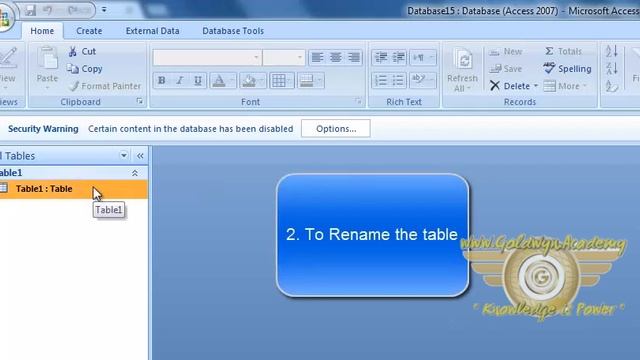Open the More records menu
This screenshot has width=640, height=360.
click(566, 86)
